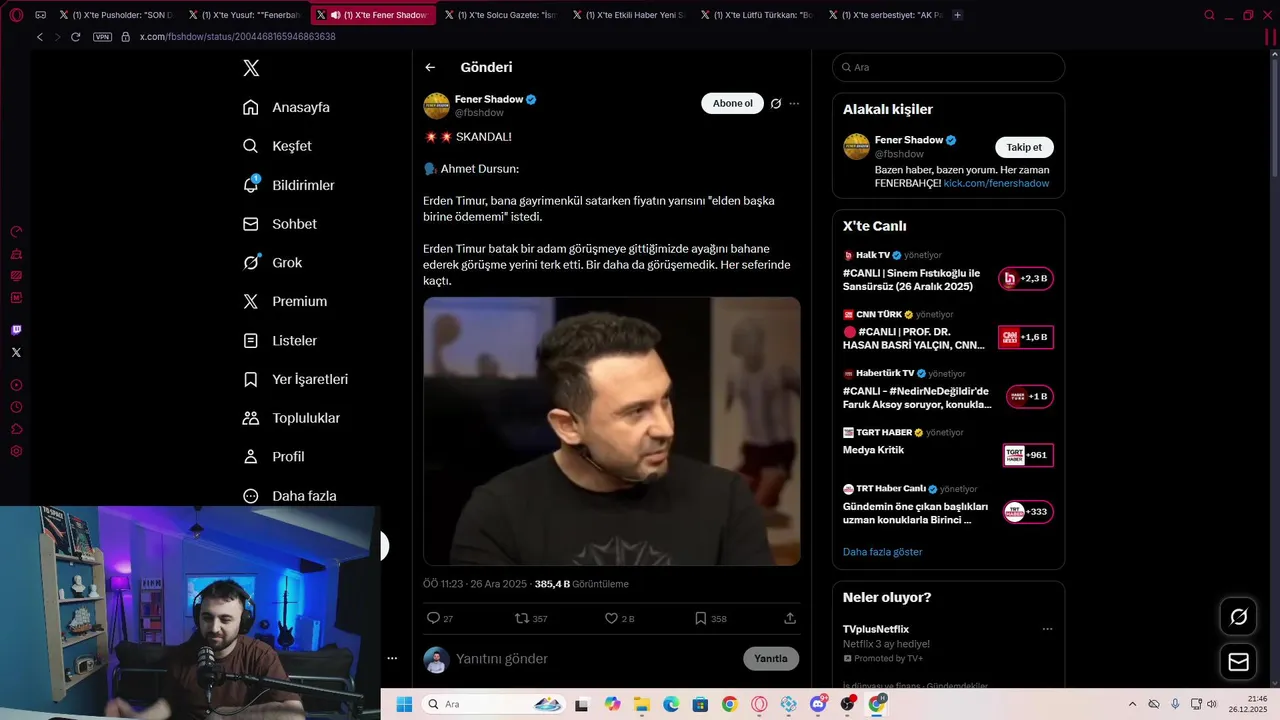Click the reply icon with 27

click(439, 619)
